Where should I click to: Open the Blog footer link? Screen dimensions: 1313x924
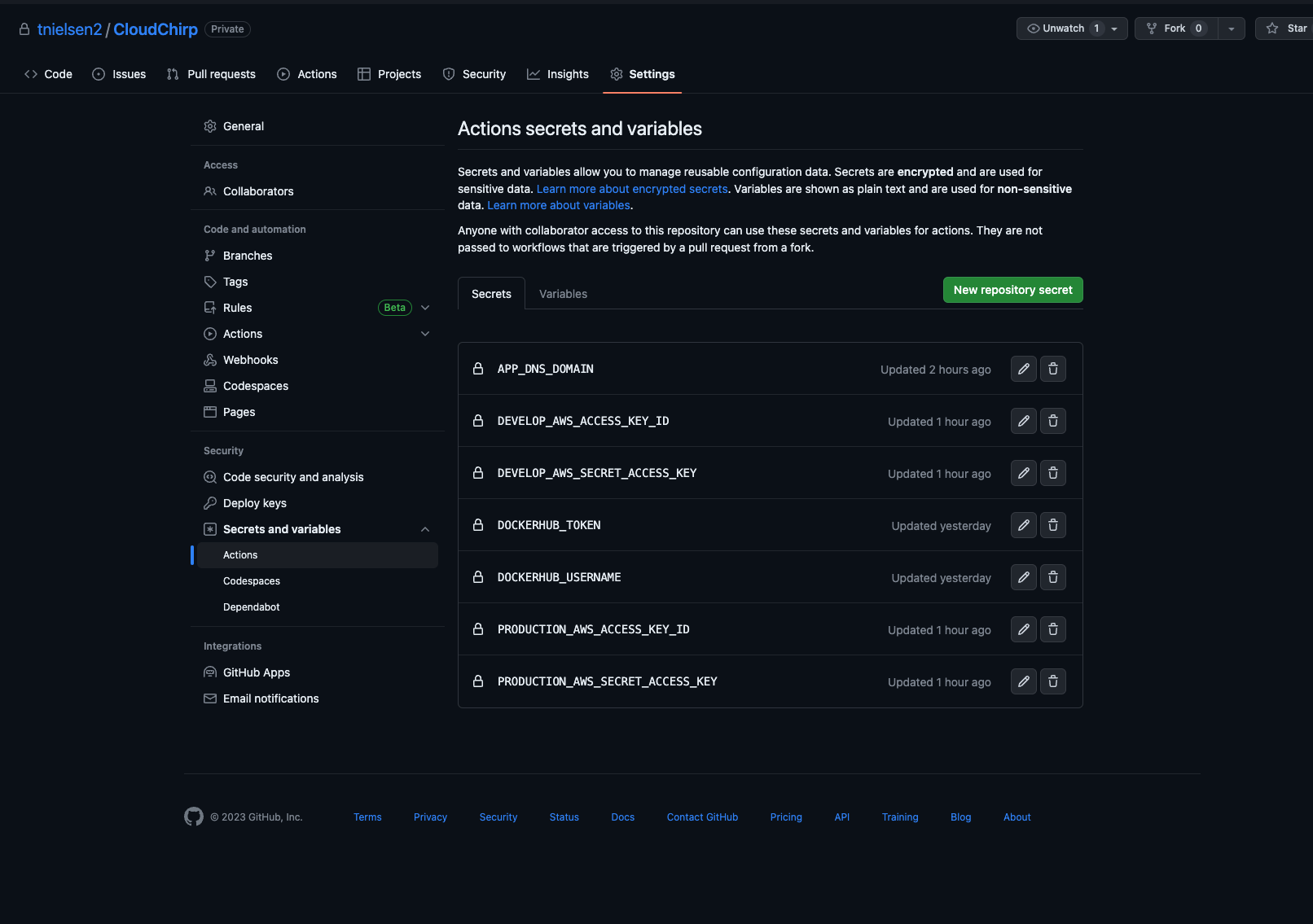coord(961,817)
